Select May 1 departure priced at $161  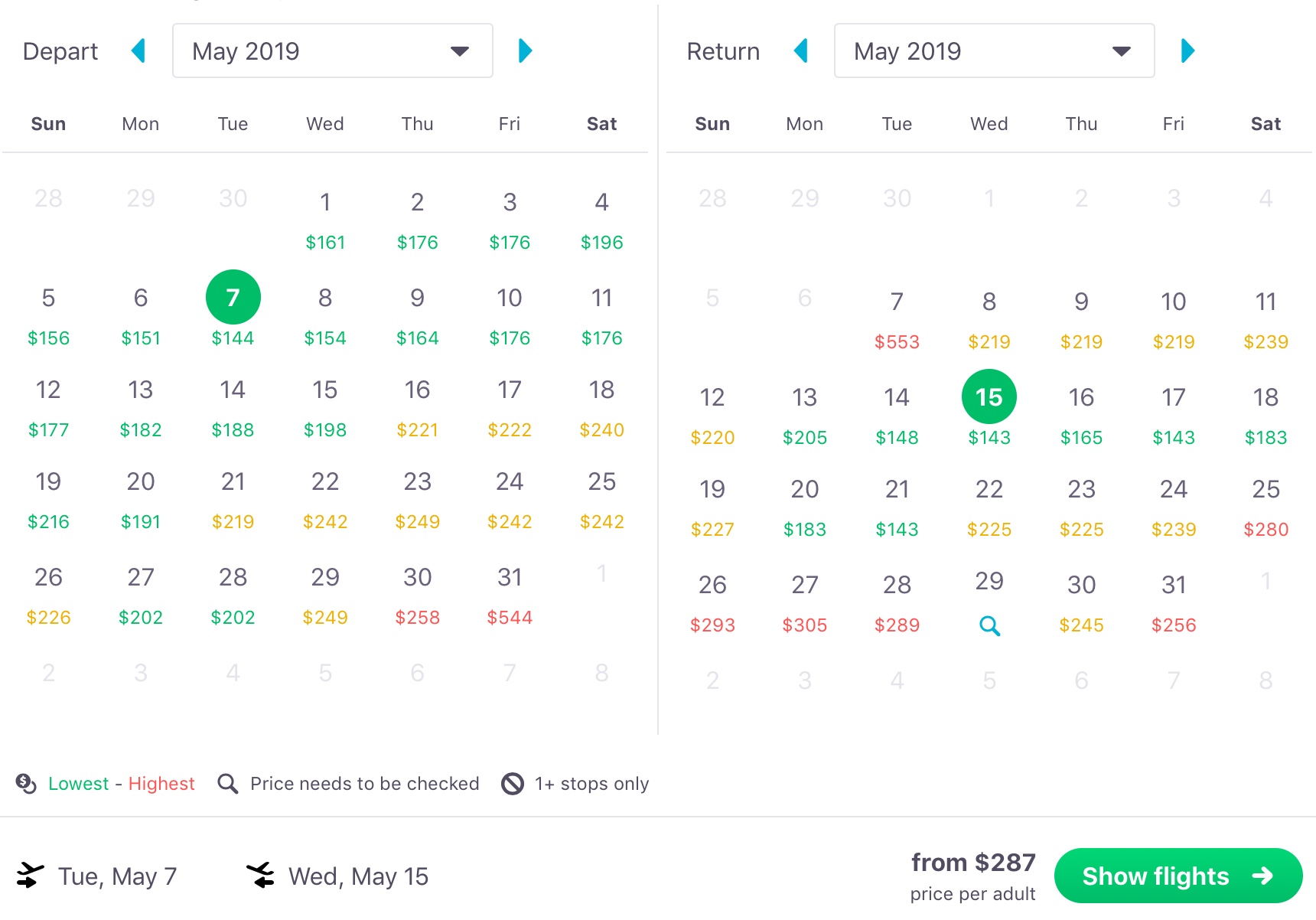pos(324,222)
